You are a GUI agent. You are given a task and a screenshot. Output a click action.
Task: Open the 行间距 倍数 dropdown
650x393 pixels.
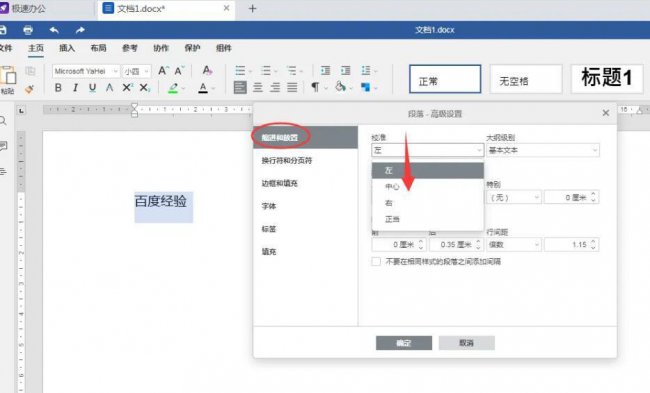pos(514,245)
